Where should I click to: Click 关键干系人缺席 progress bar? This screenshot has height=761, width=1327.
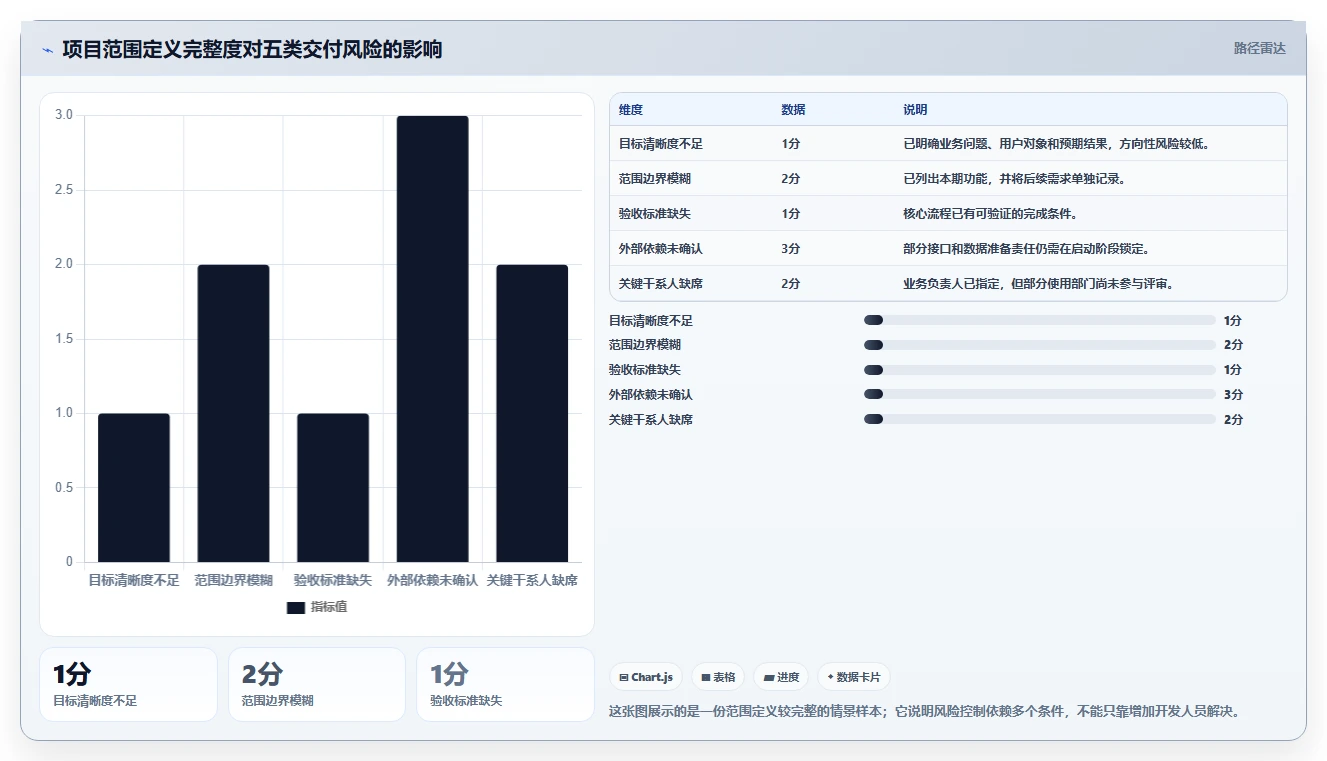coord(1040,420)
